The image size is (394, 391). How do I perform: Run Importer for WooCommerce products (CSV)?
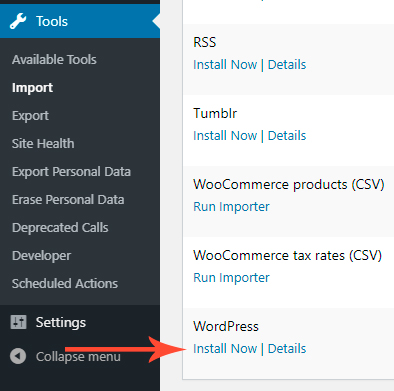[x=231, y=207]
